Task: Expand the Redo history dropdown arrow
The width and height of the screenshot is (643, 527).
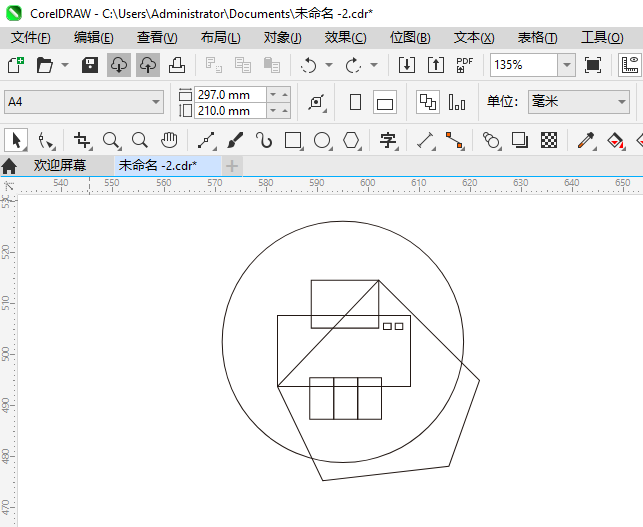Action: pos(374,65)
